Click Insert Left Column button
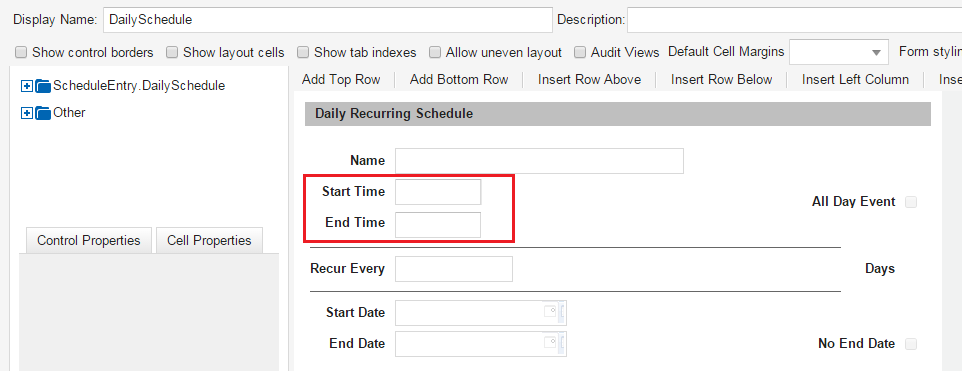The width and height of the screenshot is (962, 371). (855, 80)
